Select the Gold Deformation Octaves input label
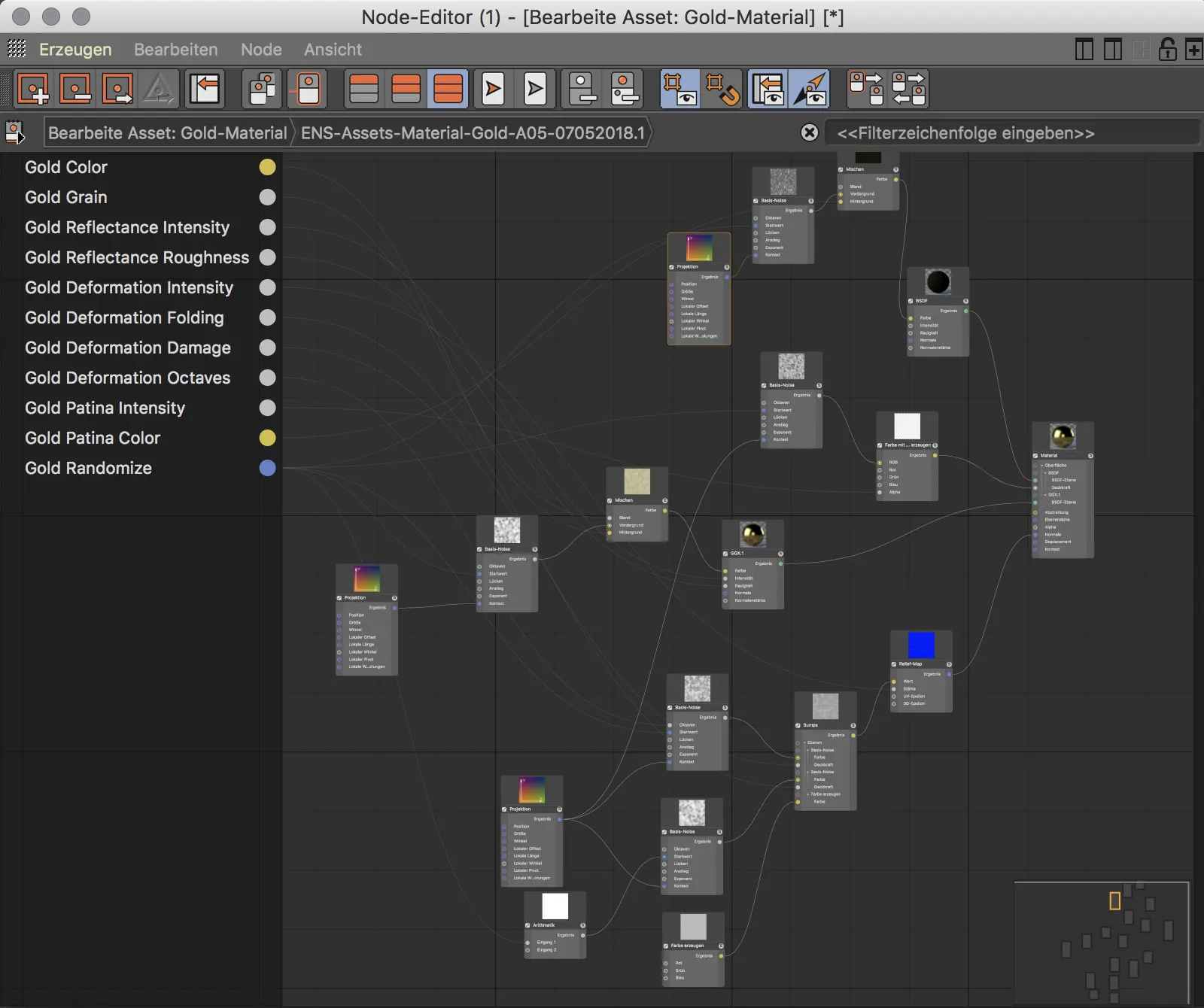Image resolution: width=1204 pixels, height=1008 pixels. click(128, 378)
